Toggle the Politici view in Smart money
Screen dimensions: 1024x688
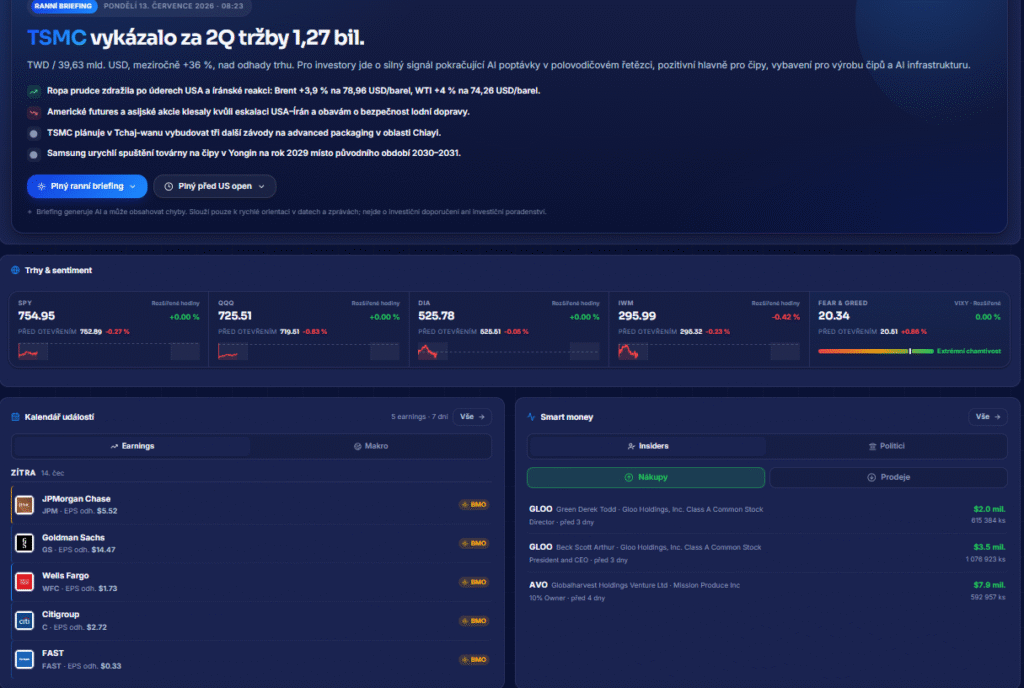pyautogui.click(x=886, y=446)
